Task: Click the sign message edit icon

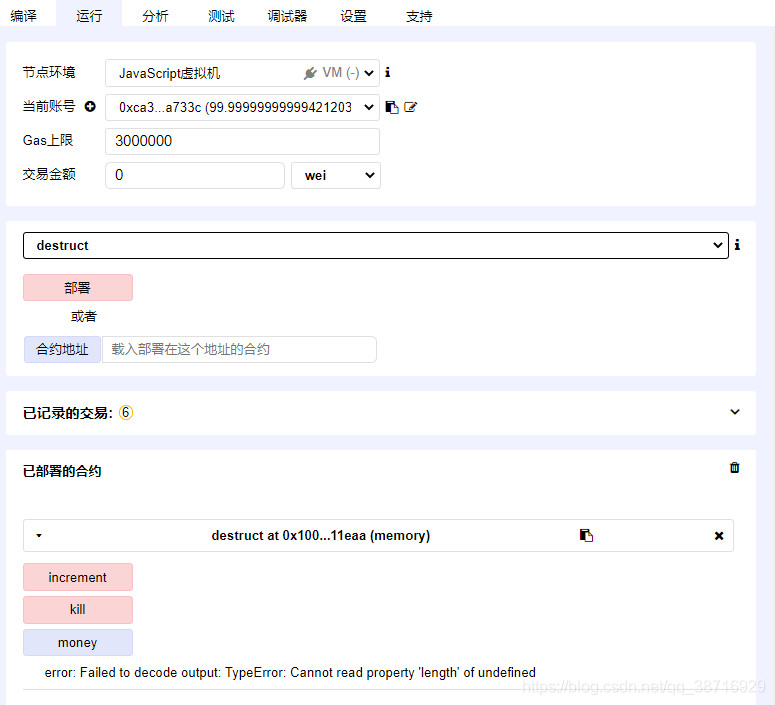Action: [411, 107]
